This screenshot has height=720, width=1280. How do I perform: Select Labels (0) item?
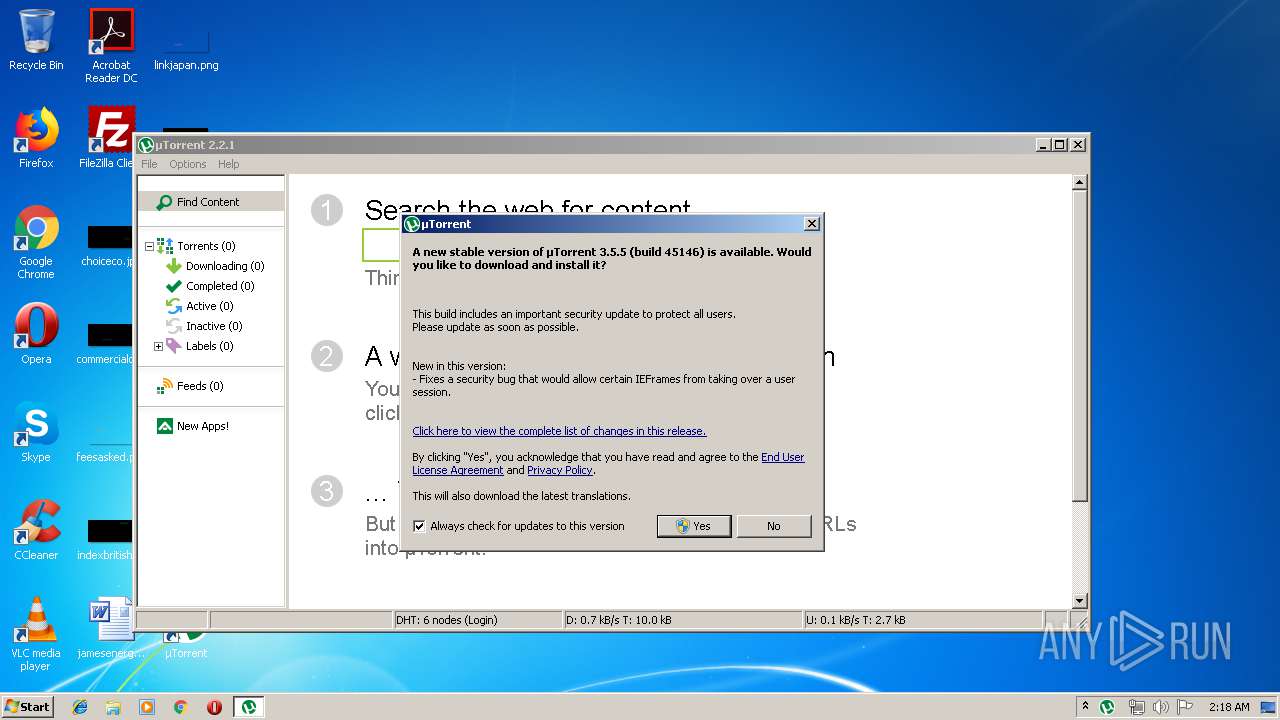(x=209, y=346)
